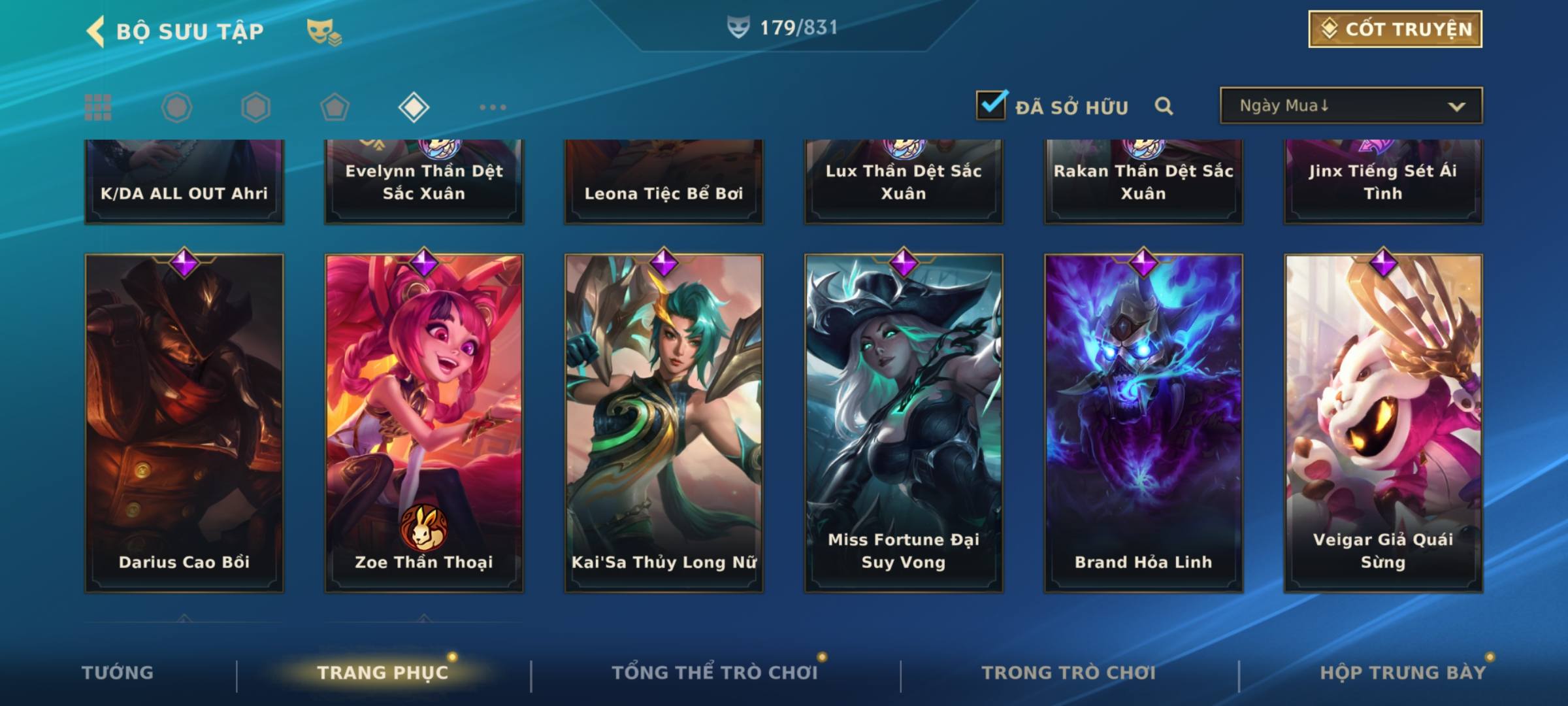This screenshot has height=706, width=1568.
Task: Filter by the pentagon rarity icon
Action: coord(335,107)
